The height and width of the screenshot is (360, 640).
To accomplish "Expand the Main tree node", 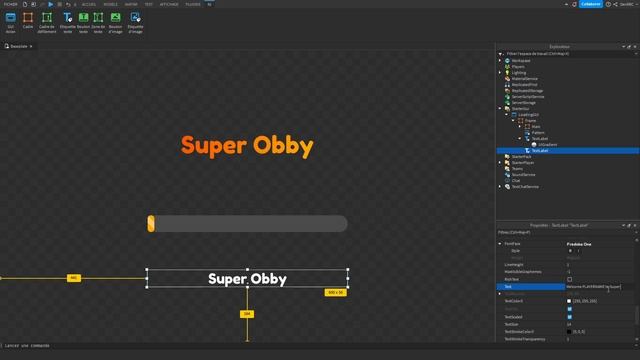I will click(x=520, y=127).
